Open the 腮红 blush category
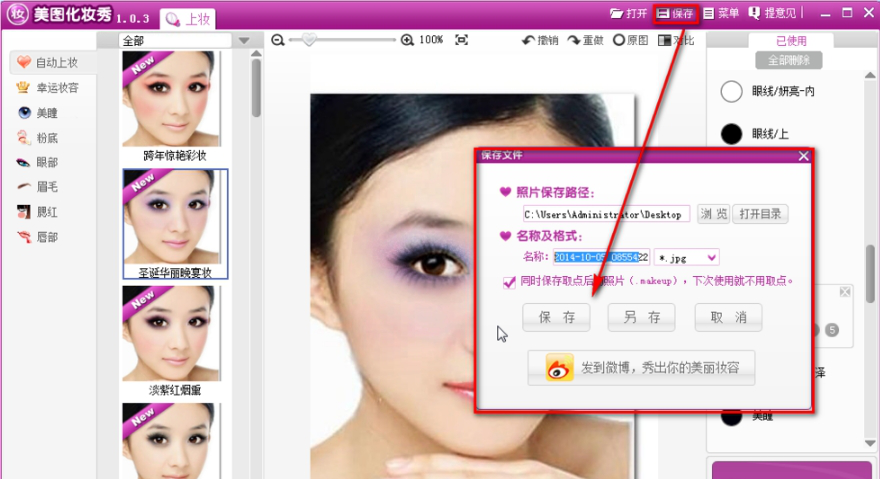 [38, 212]
